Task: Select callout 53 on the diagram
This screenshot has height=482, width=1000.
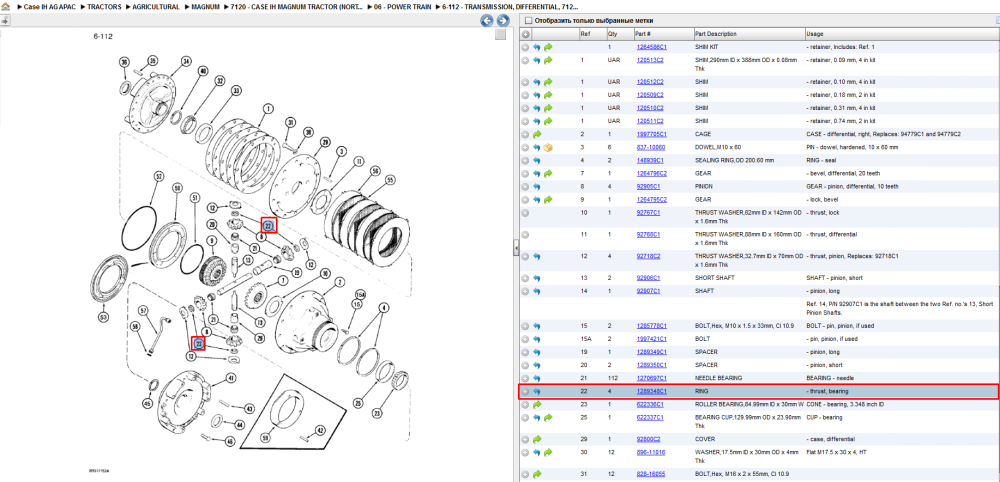Action: tap(103, 316)
